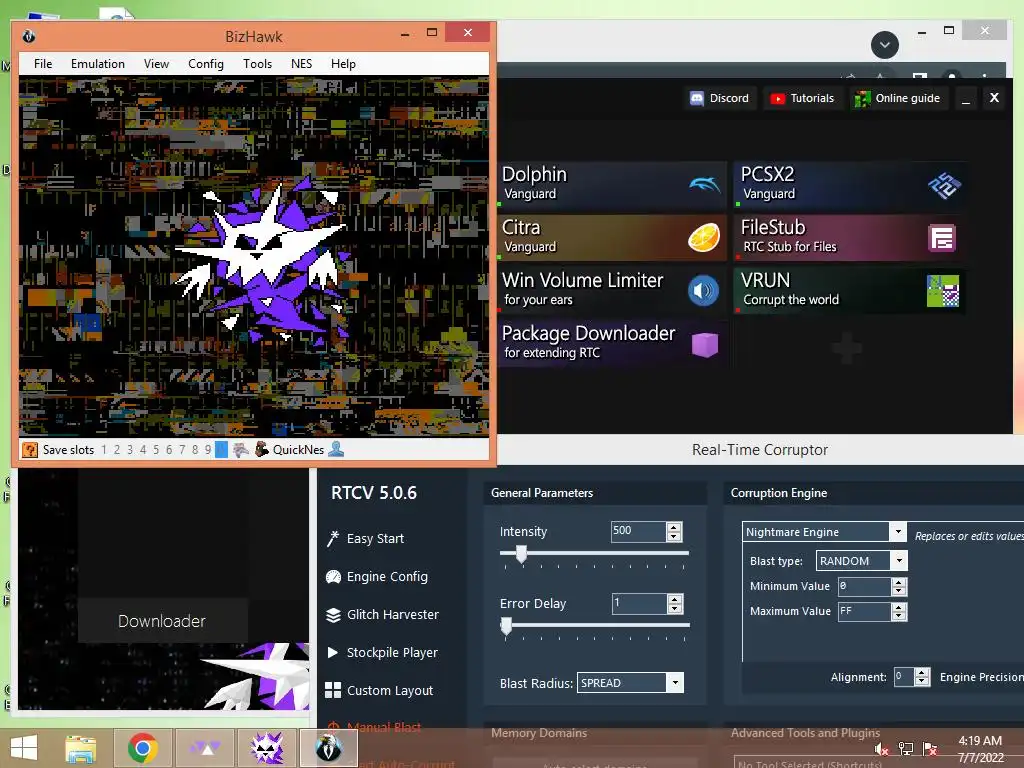
Task: Open the Online guide link
Action: pyautogui.click(x=898, y=98)
